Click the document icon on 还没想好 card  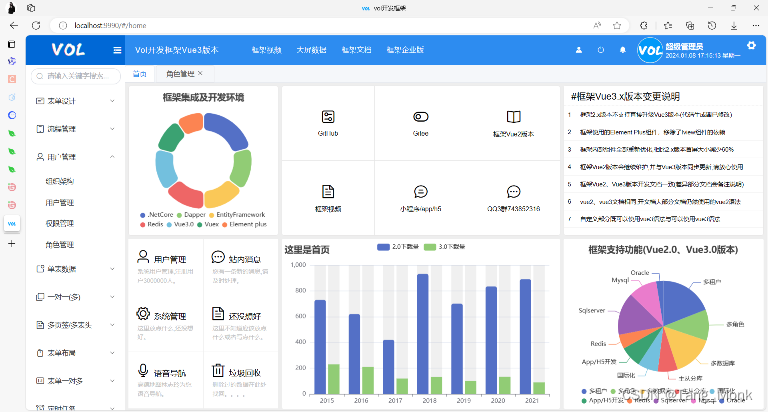(x=218, y=314)
